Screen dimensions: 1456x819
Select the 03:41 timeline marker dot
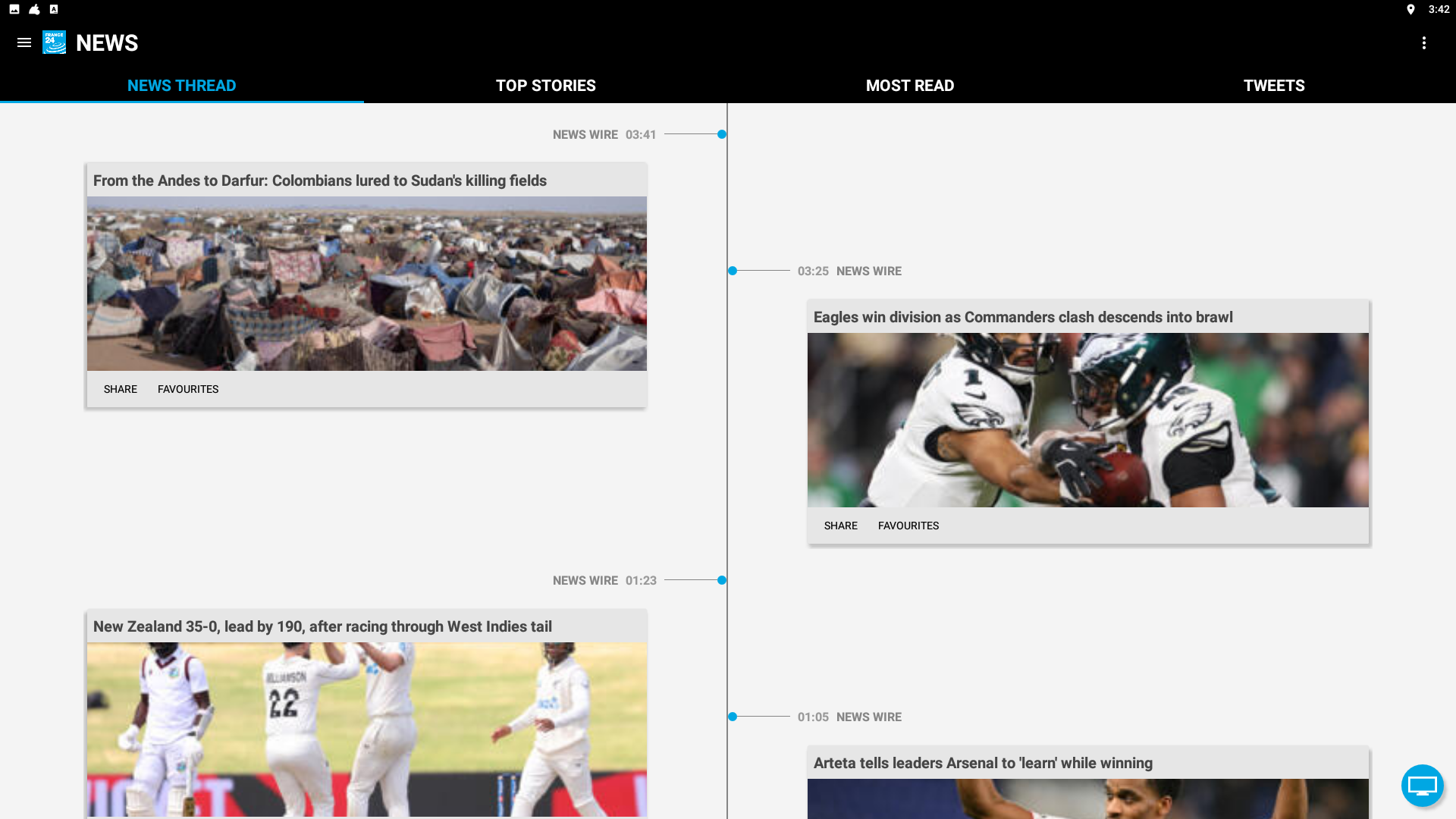721,134
